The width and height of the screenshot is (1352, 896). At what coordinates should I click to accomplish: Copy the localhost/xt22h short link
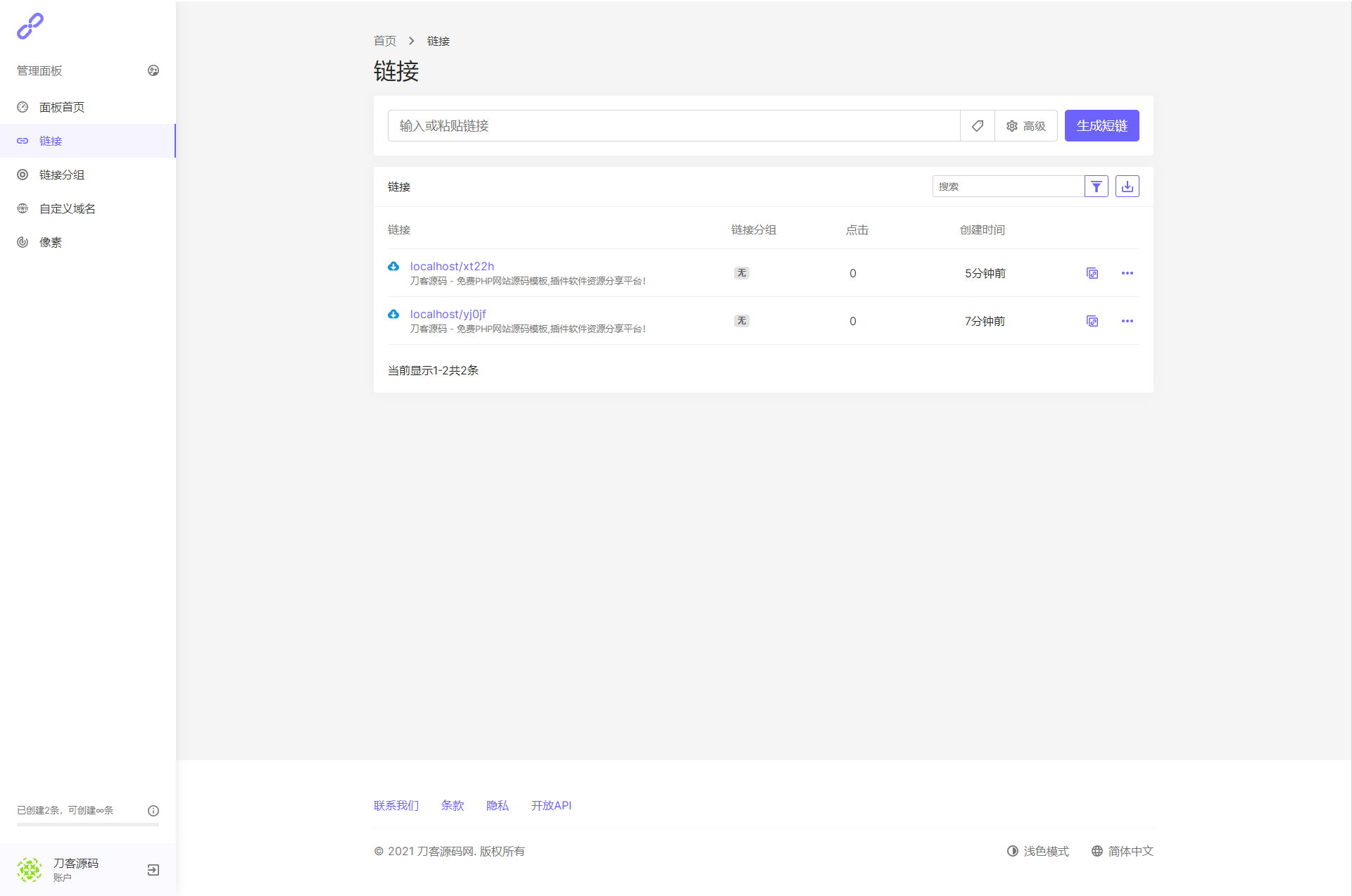(x=1092, y=273)
